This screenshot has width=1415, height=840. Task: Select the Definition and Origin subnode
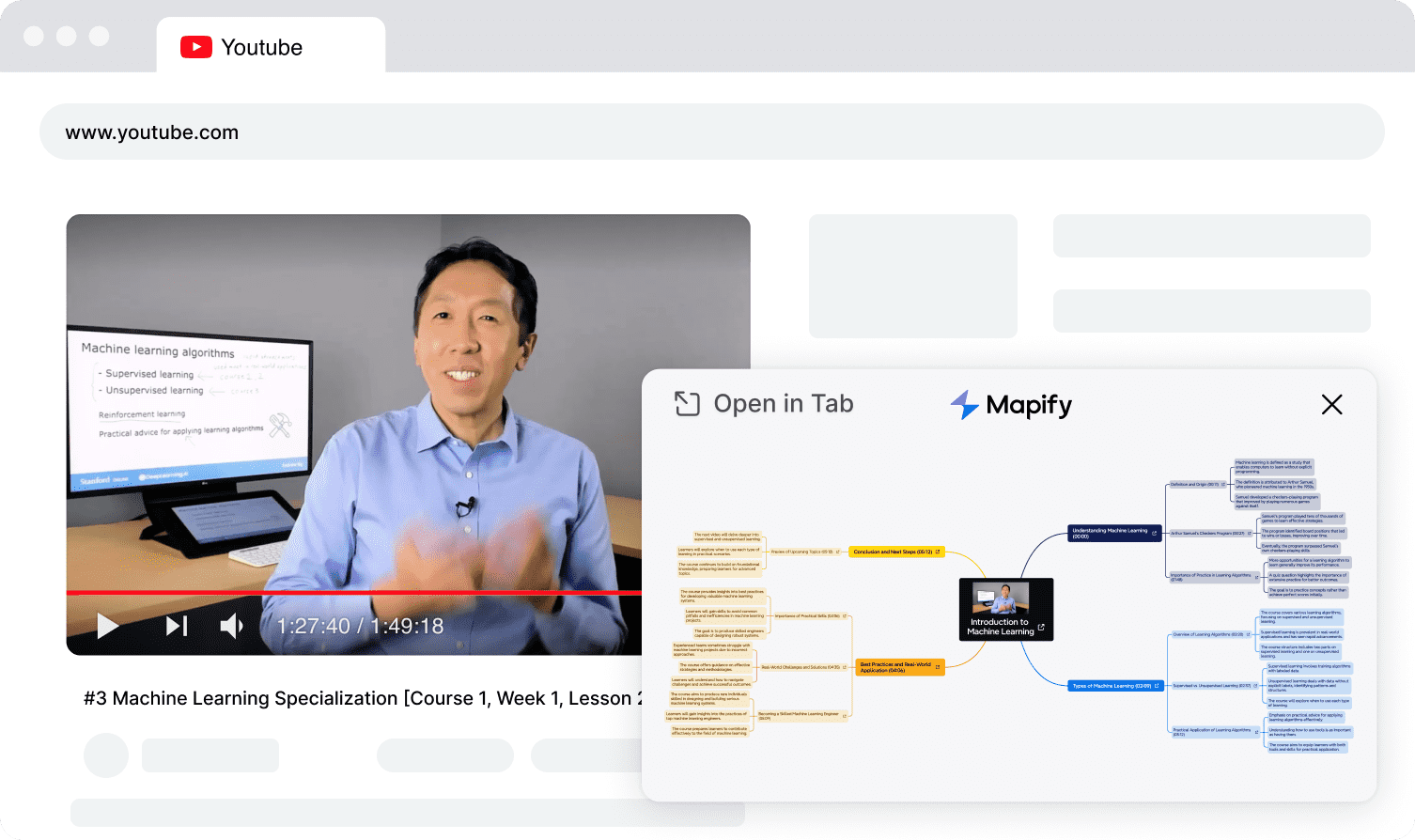click(x=1193, y=485)
